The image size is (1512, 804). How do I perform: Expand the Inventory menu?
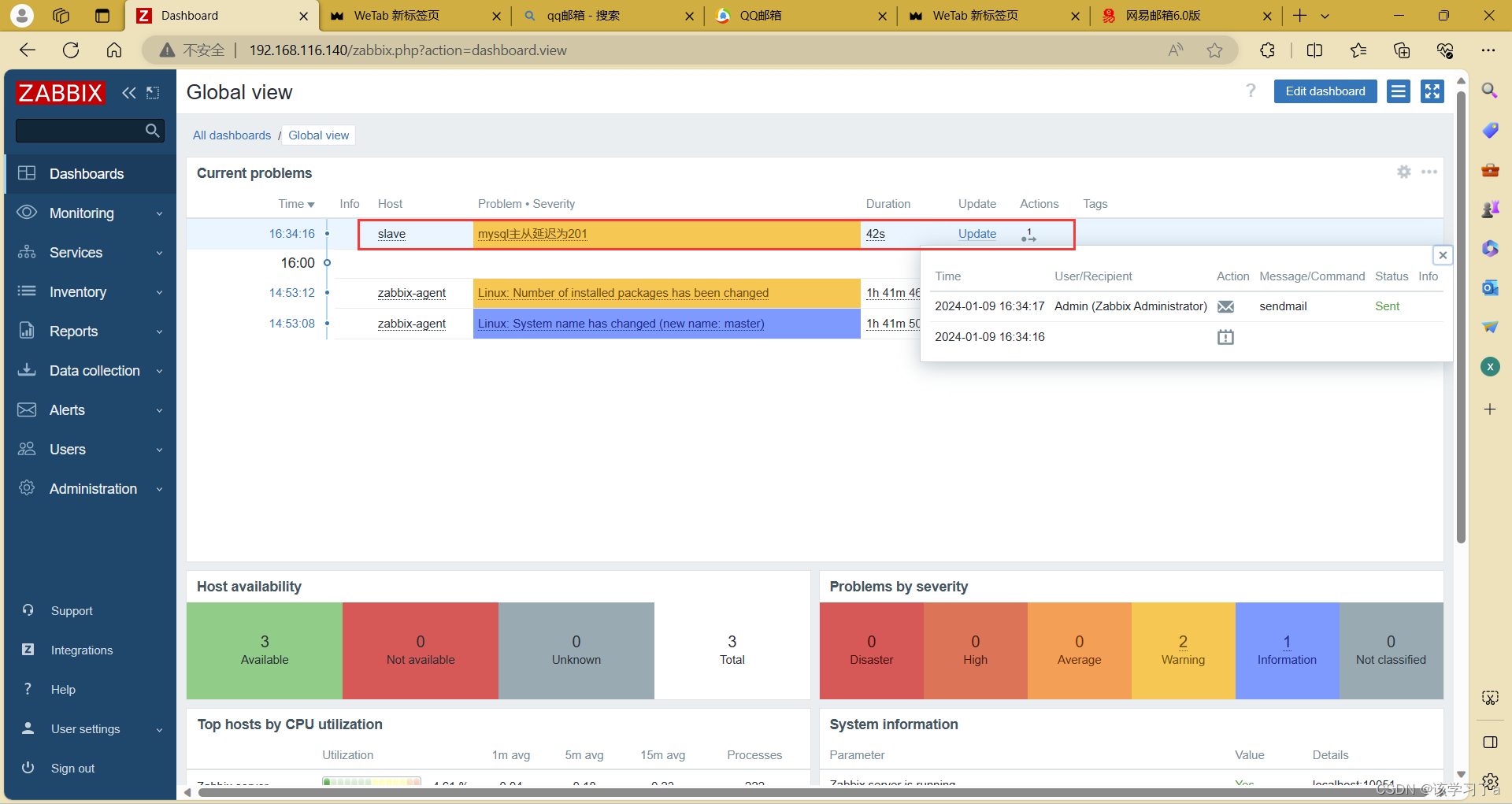[91, 291]
